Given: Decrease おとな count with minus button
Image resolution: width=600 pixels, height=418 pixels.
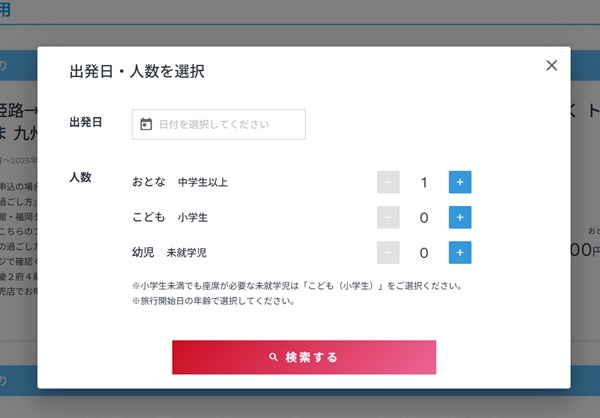Looking at the screenshot, I should (x=388, y=182).
